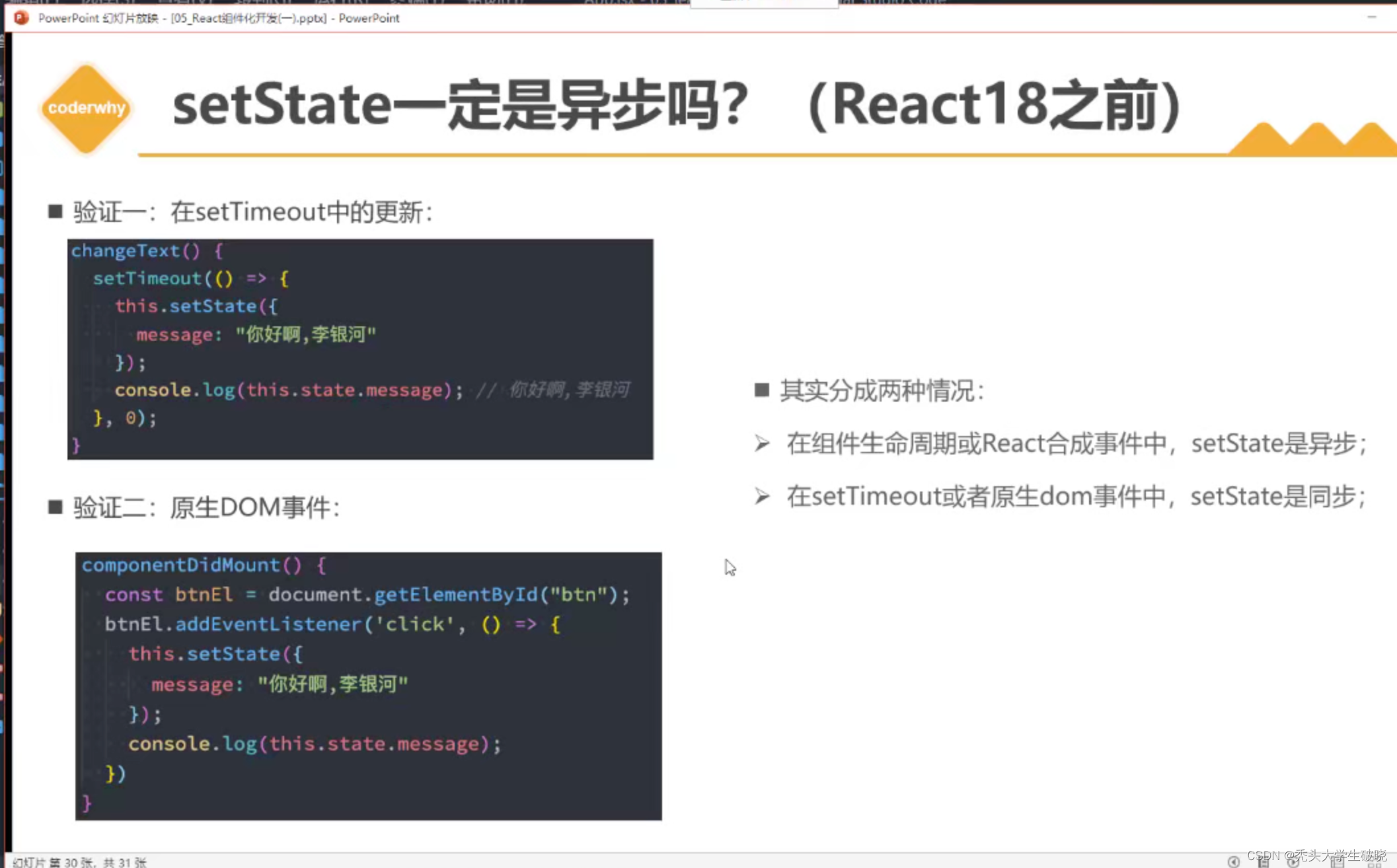Click the code line 'changeText() {'
This screenshot has width=1397, height=868.
(147, 251)
